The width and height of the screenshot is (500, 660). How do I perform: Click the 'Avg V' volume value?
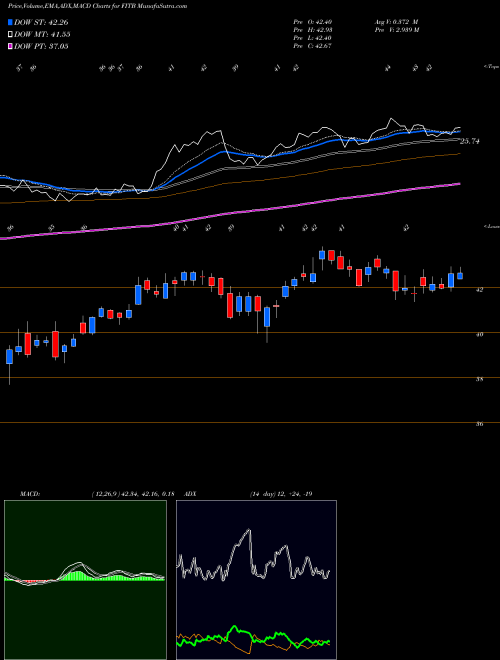[x=396, y=22]
